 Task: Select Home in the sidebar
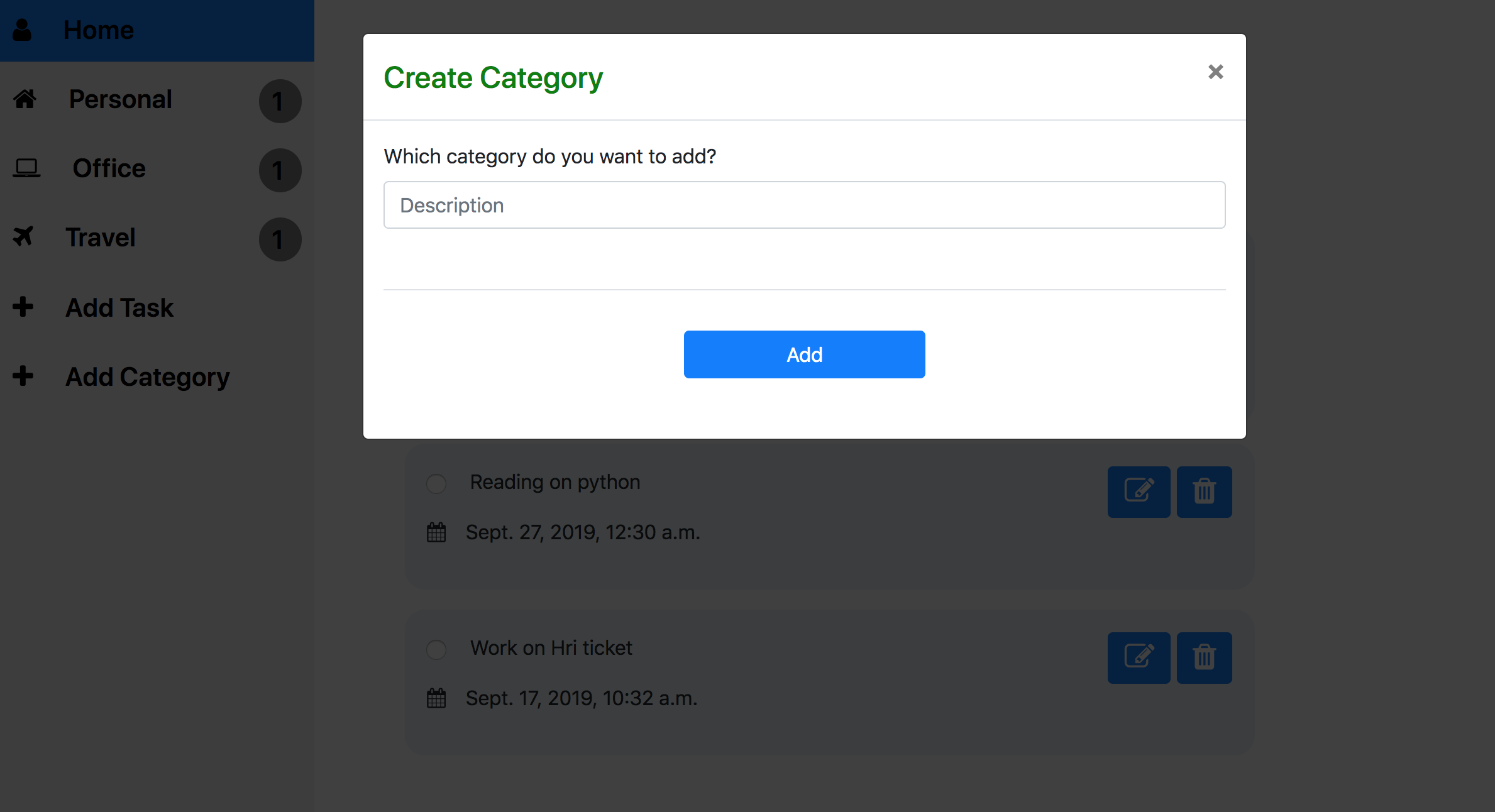[98, 30]
